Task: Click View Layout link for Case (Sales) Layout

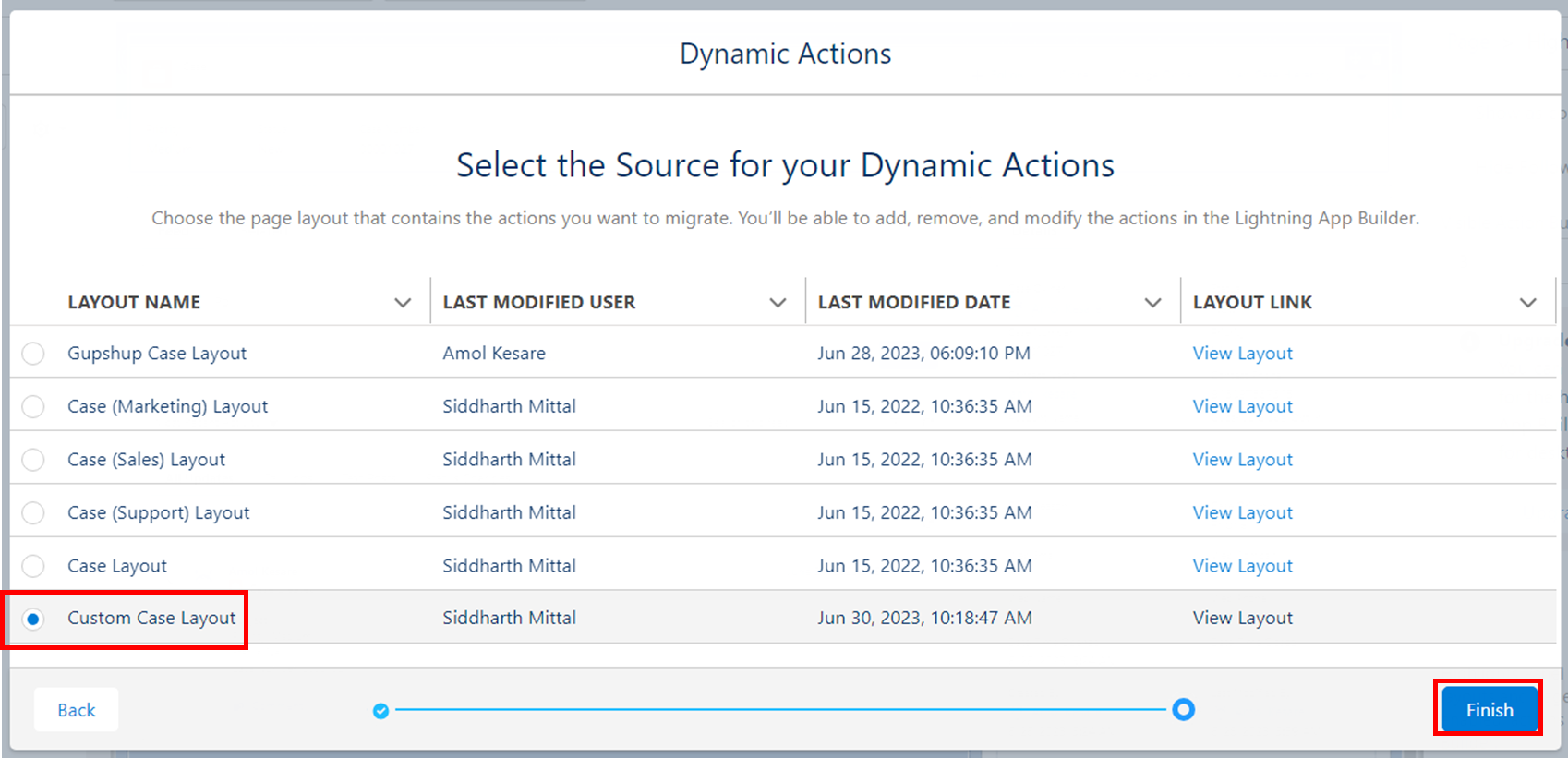Action: pos(1242,460)
